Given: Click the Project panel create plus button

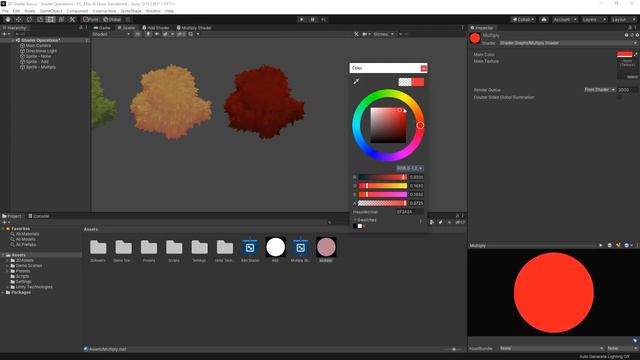Looking at the screenshot, I should point(5,222).
